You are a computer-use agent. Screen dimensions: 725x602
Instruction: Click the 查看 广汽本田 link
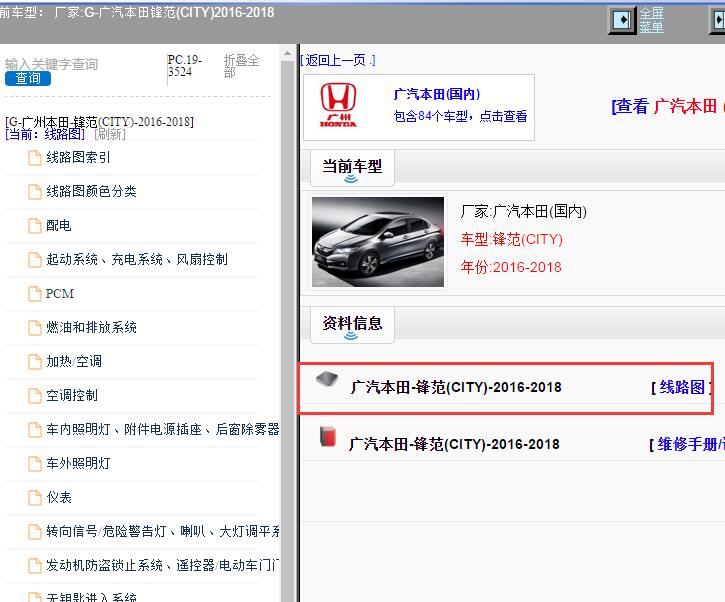click(668, 106)
